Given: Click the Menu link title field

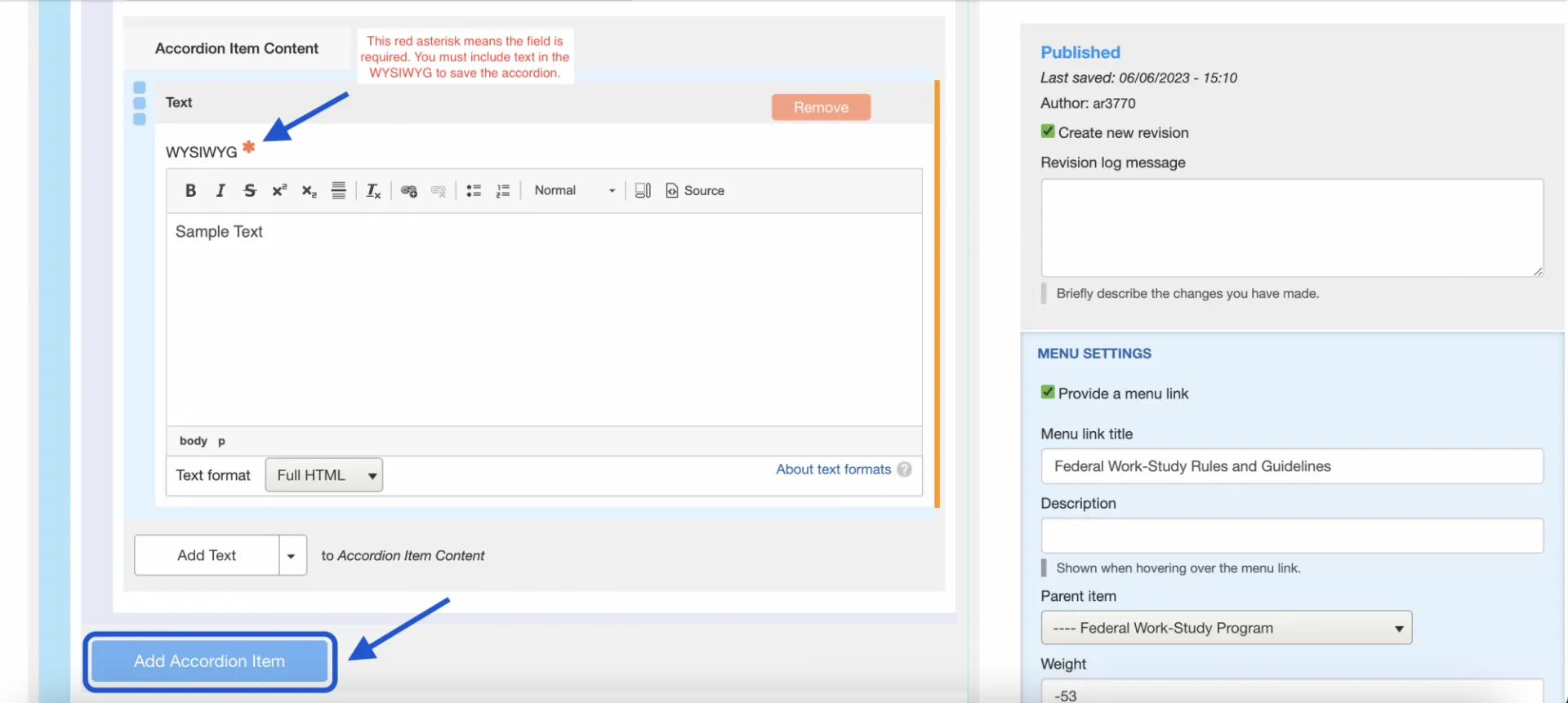Looking at the screenshot, I should pyautogui.click(x=1292, y=466).
